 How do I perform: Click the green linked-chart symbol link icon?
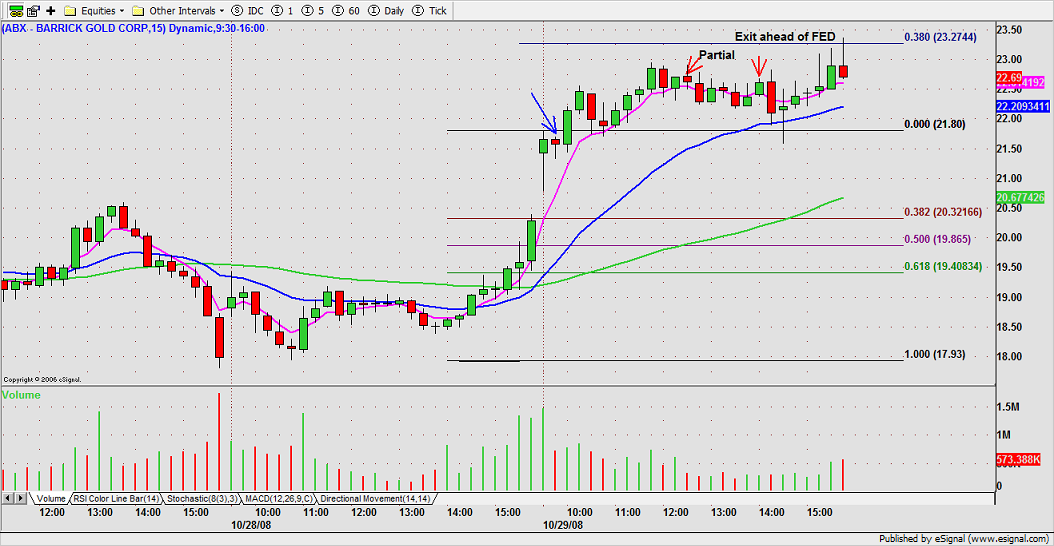click(14, 11)
